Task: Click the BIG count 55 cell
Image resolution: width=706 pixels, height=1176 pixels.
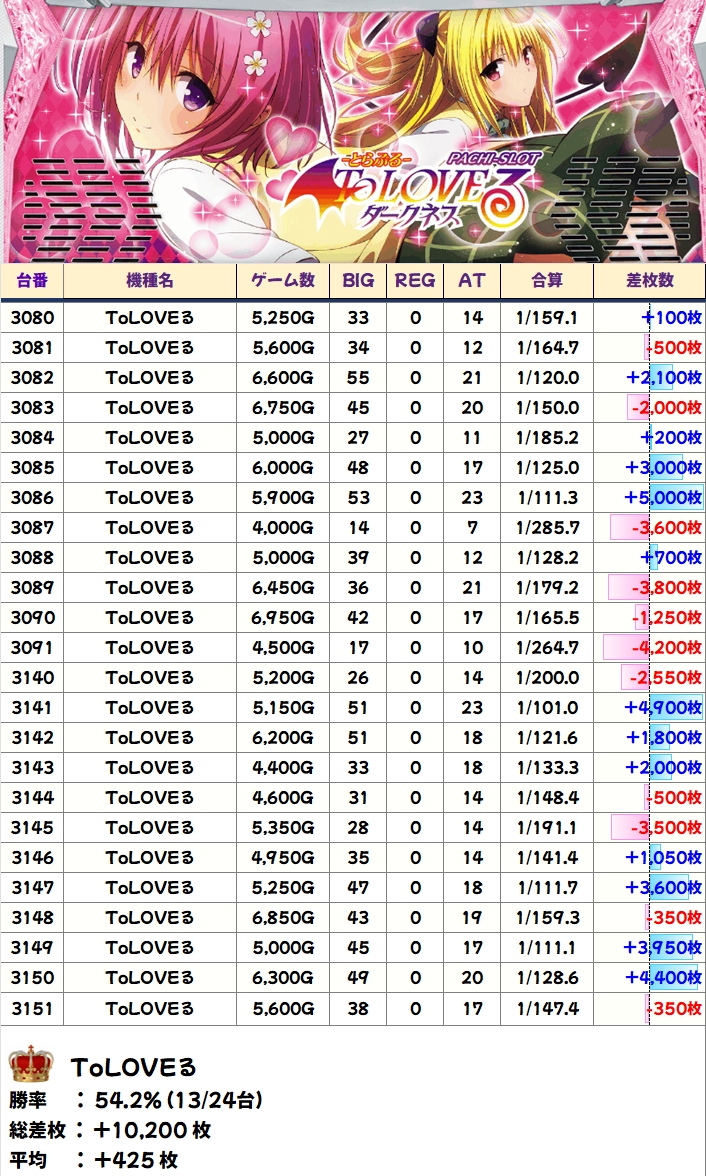Action: (359, 378)
